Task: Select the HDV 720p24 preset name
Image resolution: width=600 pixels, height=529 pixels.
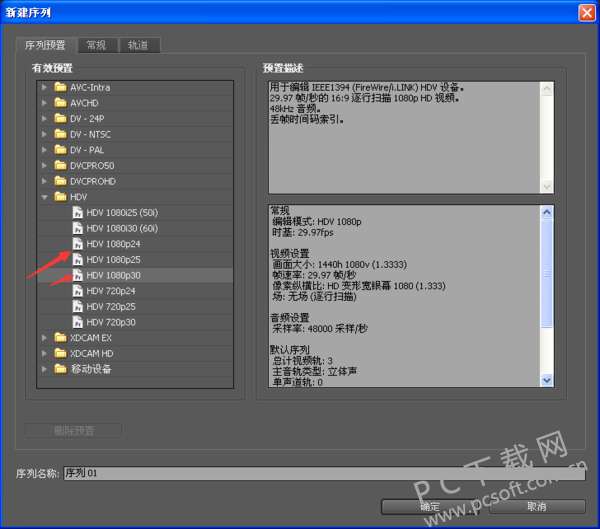Action: 111,291
